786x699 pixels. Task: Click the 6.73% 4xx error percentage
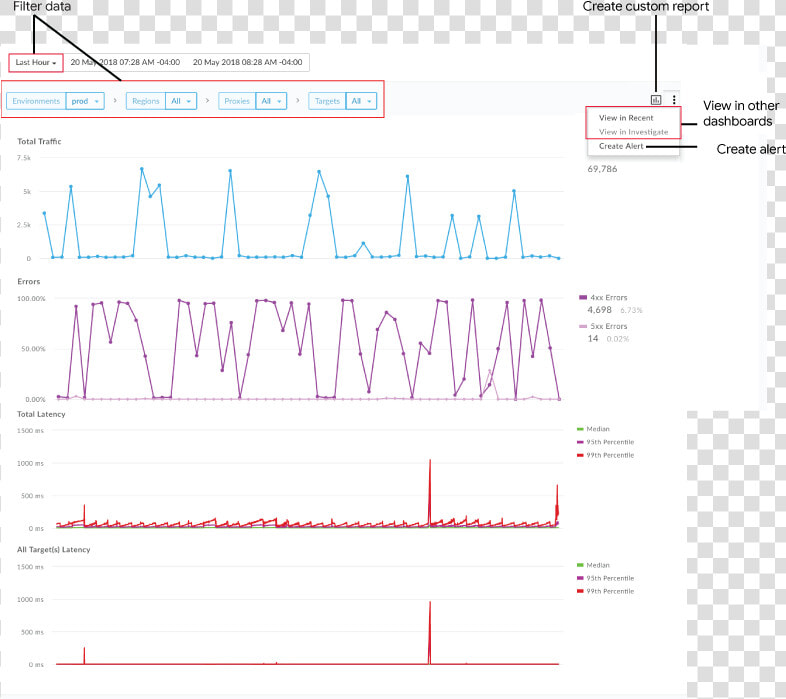631,310
